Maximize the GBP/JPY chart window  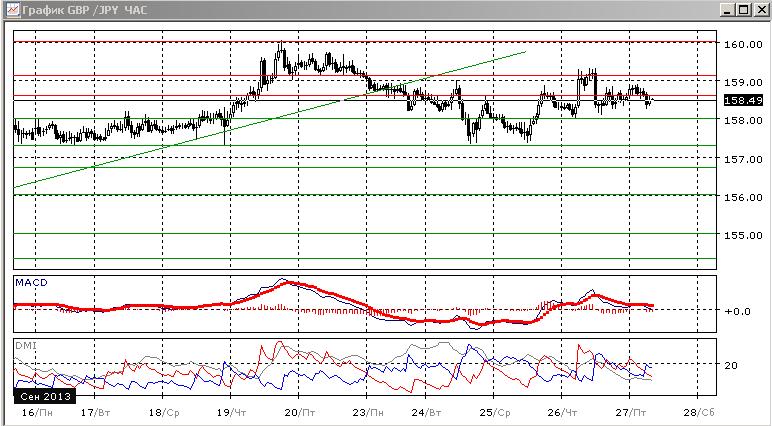tap(743, 10)
